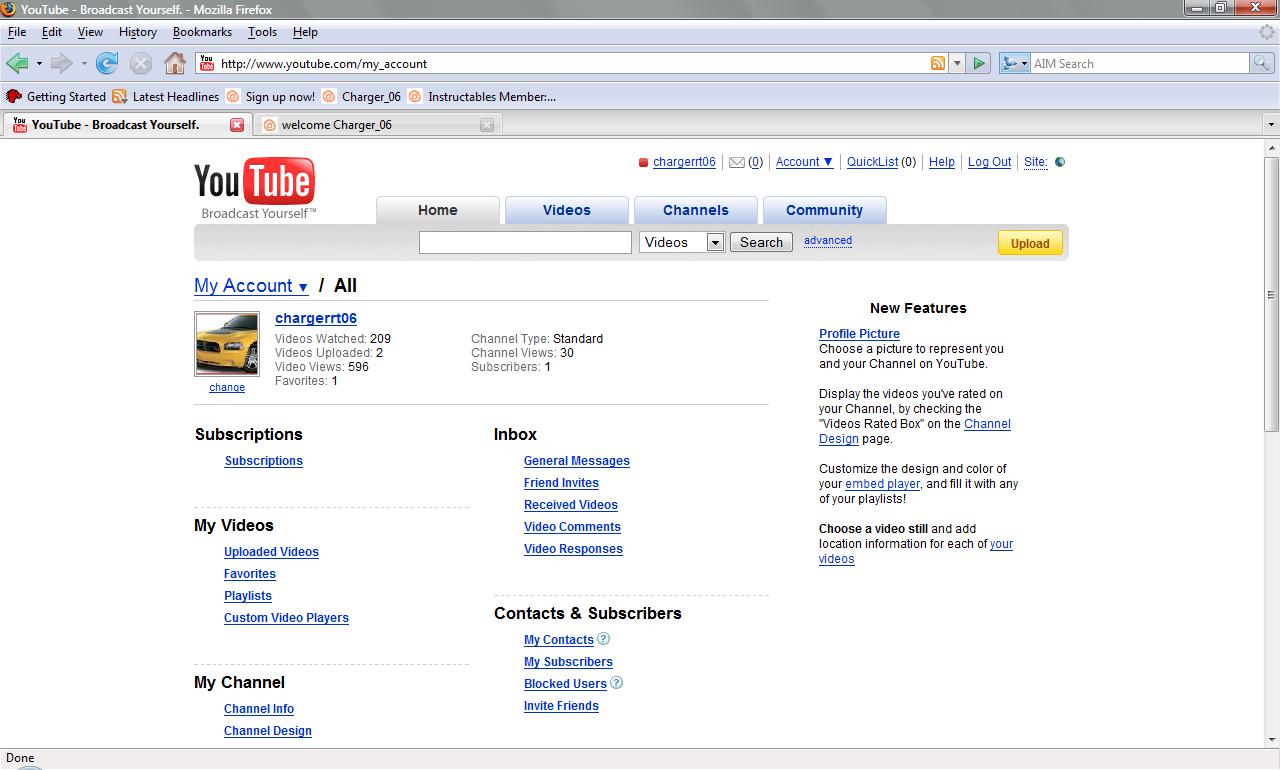Click the grayed Forward arrow button
Screen dimensions: 1280x770
[x=62, y=63]
